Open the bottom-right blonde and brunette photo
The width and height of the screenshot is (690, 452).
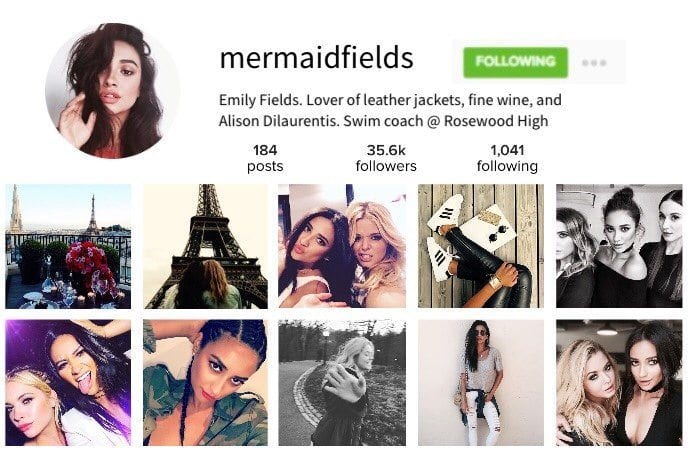619,382
